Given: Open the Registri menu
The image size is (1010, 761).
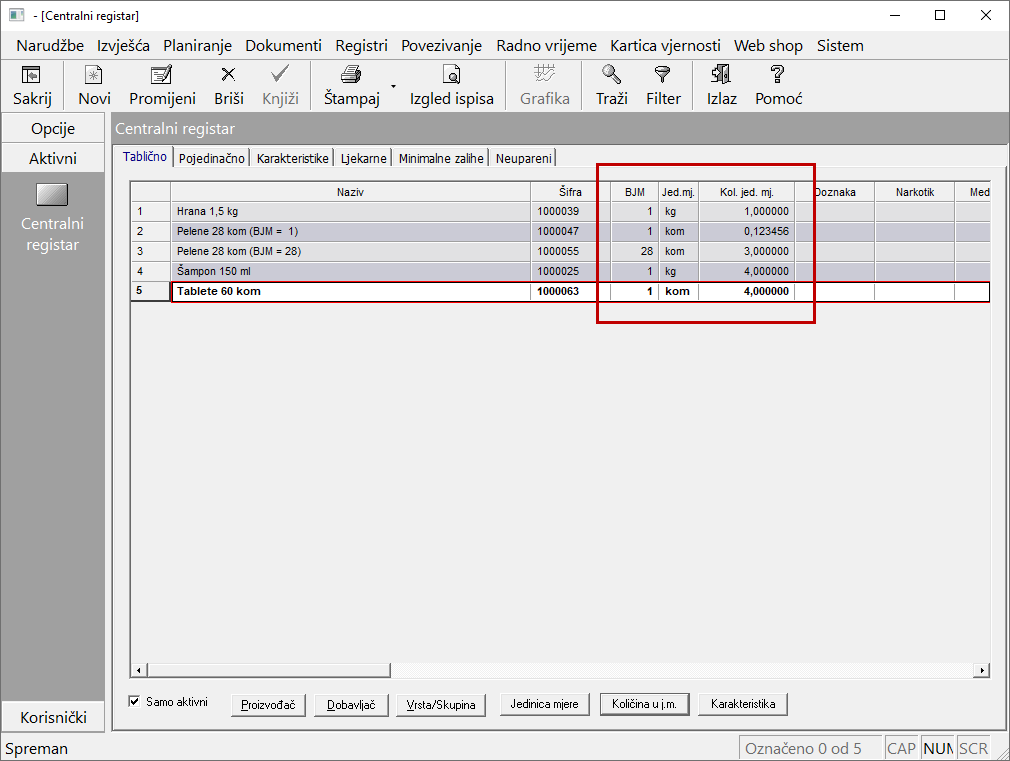Looking at the screenshot, I should (x=361, y=45).
